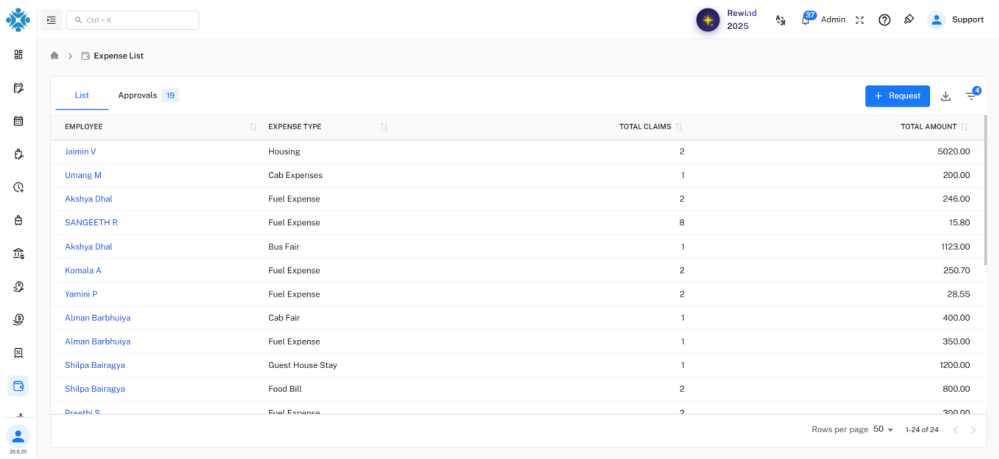Click the Admin label in header
999x459 pixels.
833,20
